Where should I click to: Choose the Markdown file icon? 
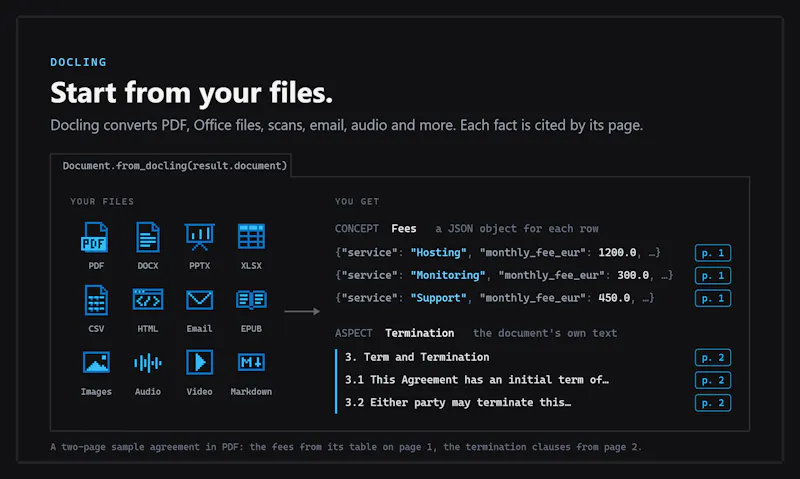click(251, 362)
